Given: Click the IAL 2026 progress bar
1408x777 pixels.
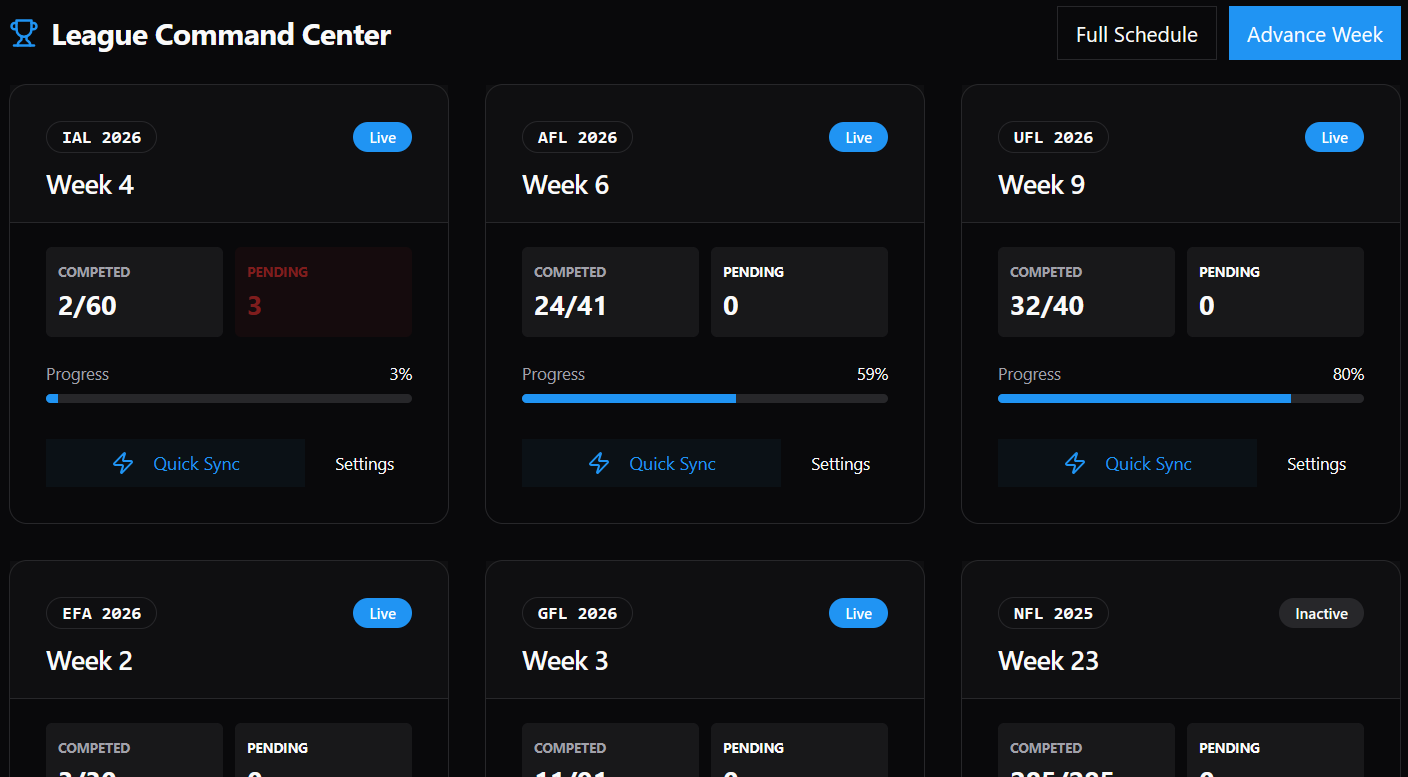Looking at the screenshot, I should 229,398.
